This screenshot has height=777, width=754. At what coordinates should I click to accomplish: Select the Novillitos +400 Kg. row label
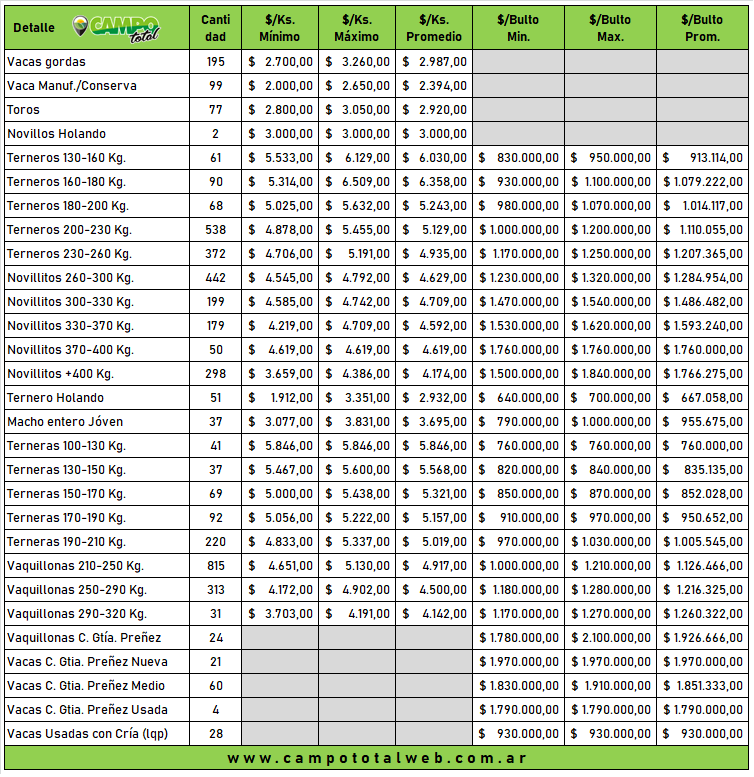tap(60, 374)
